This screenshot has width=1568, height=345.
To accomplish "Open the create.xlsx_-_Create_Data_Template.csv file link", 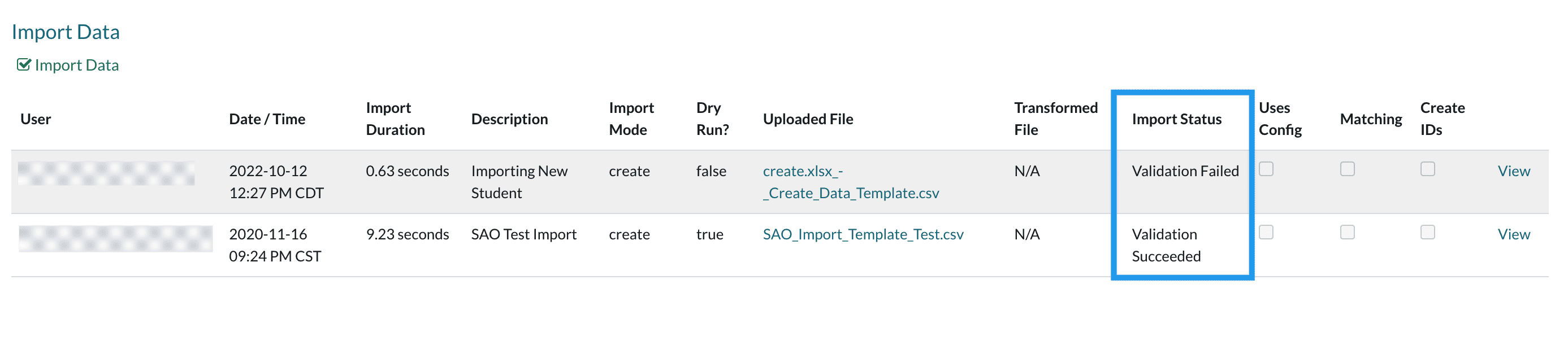I will [x=850, y=182].
